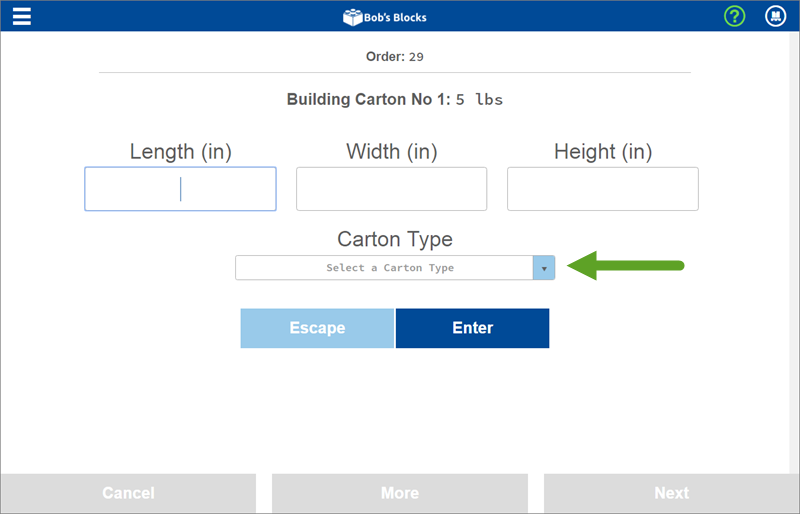Click the vertical scrollbar on the right
Image resolution: width=800 pixels, height=514 pixels.
[x=794, y=252]
